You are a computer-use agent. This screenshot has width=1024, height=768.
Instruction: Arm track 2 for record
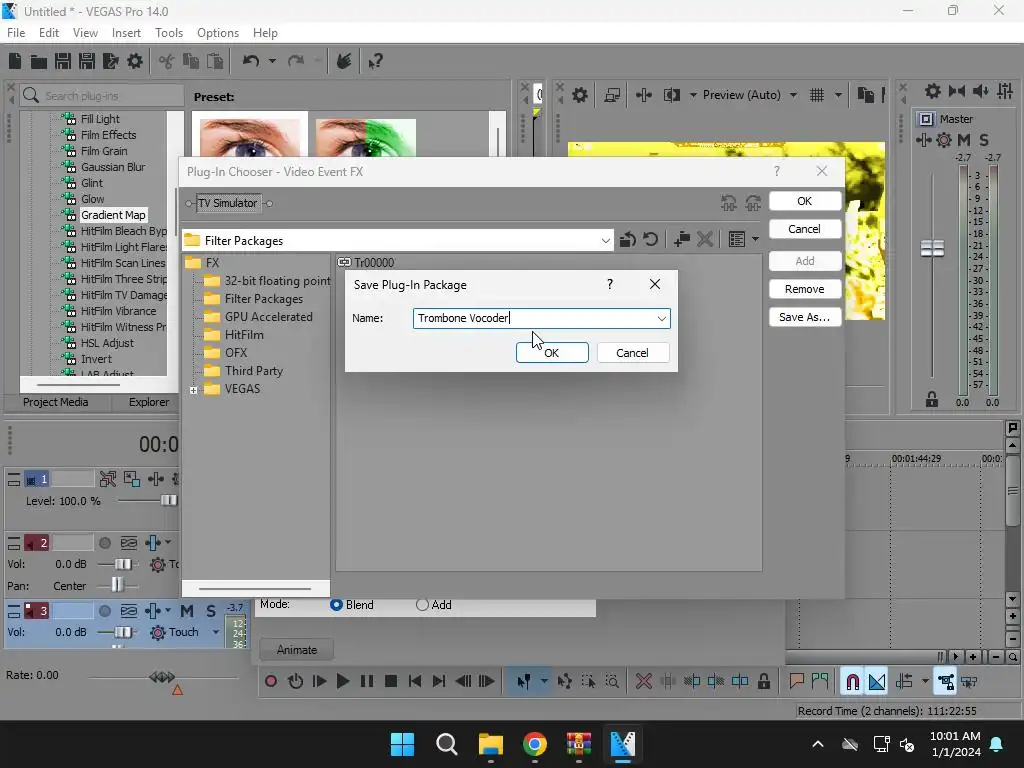click(104, 543)
